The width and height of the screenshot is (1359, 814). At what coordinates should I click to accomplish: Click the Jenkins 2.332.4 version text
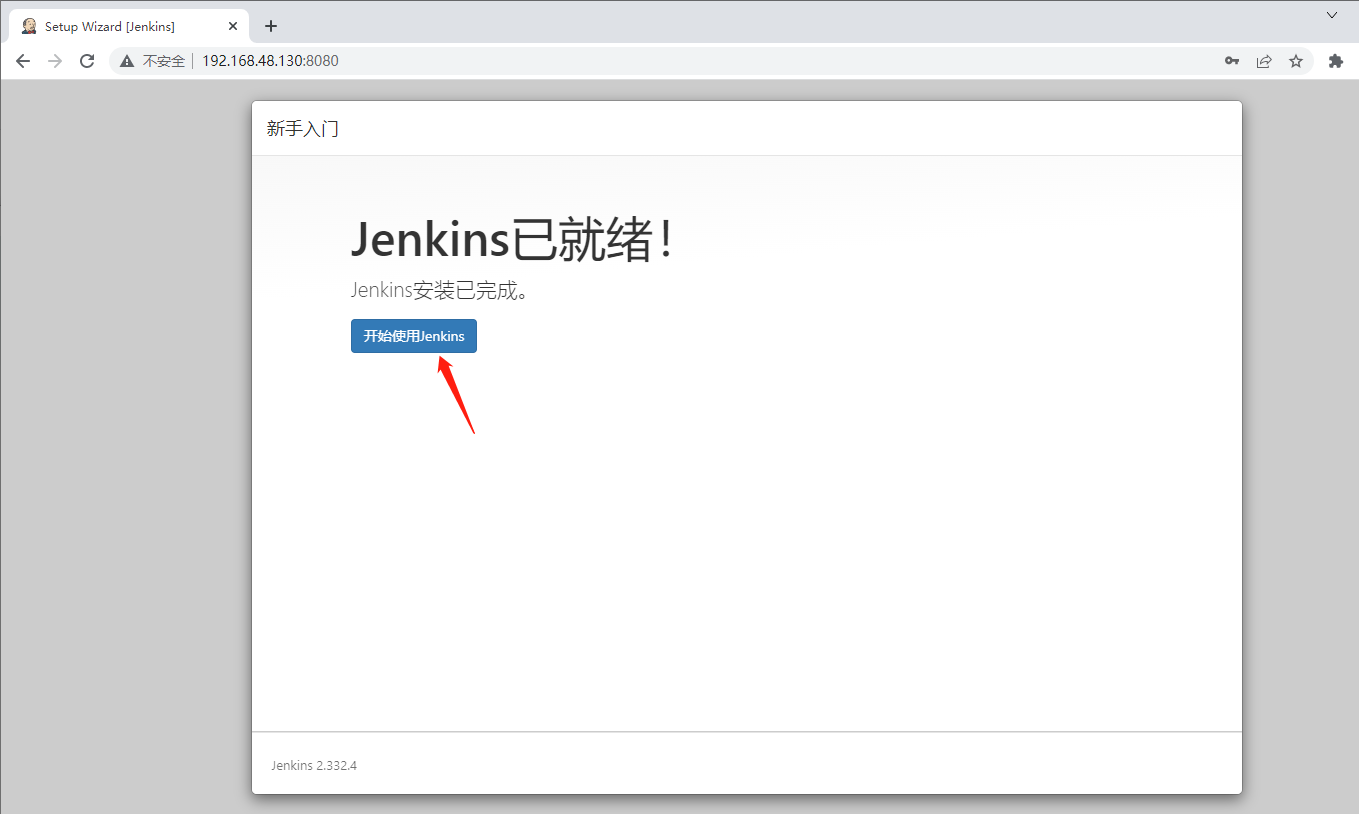coord(314,765)
